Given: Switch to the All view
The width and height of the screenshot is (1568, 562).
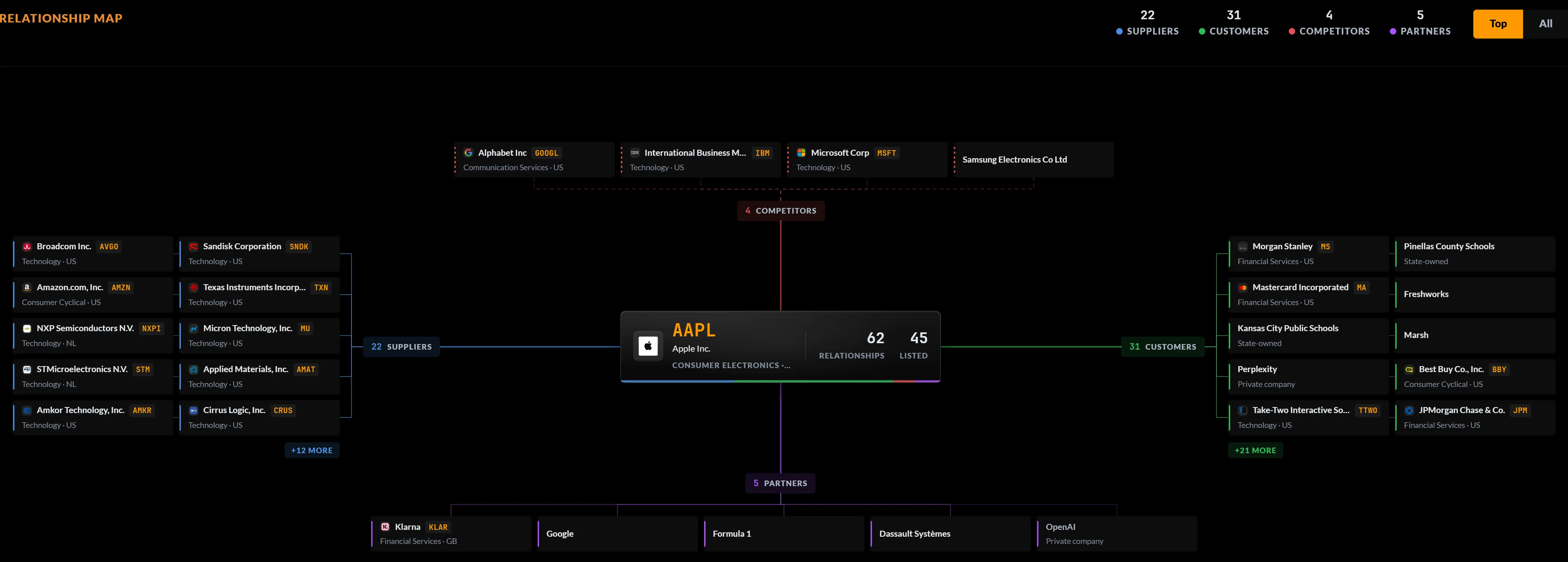Looking at the screenshot, I should (1546, 24).
